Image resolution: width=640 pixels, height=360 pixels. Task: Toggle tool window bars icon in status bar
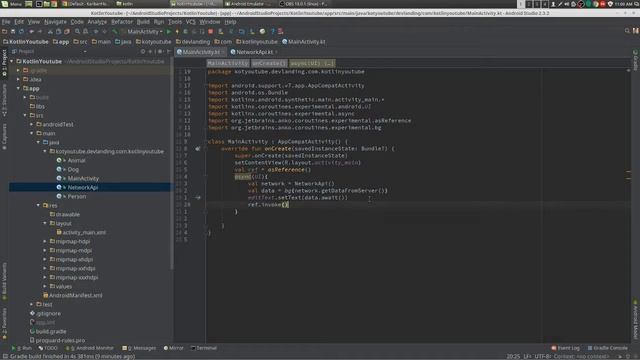[5, 356]
